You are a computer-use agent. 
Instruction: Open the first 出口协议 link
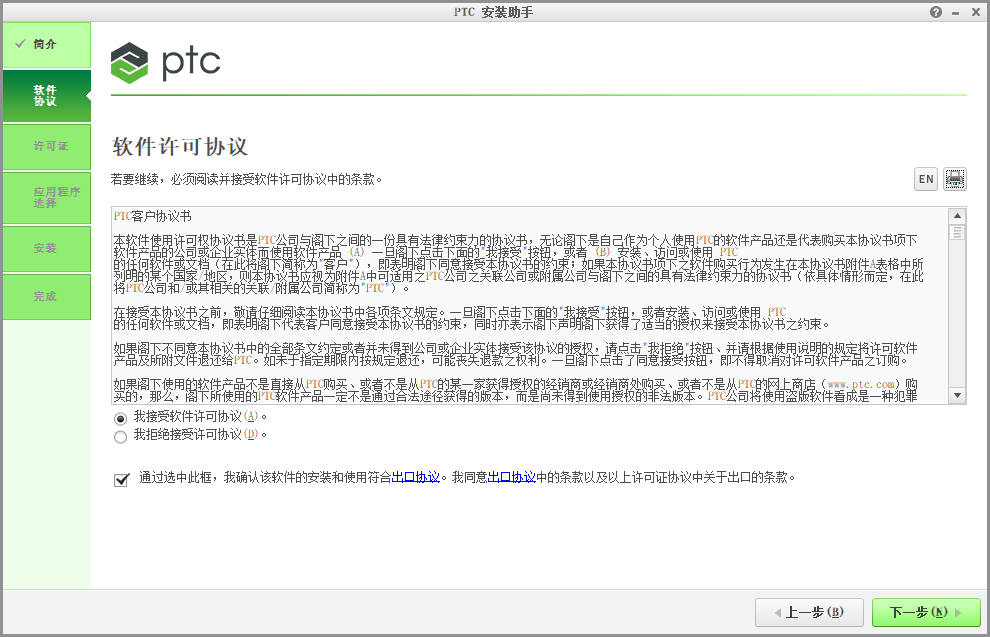pos(415,477)
